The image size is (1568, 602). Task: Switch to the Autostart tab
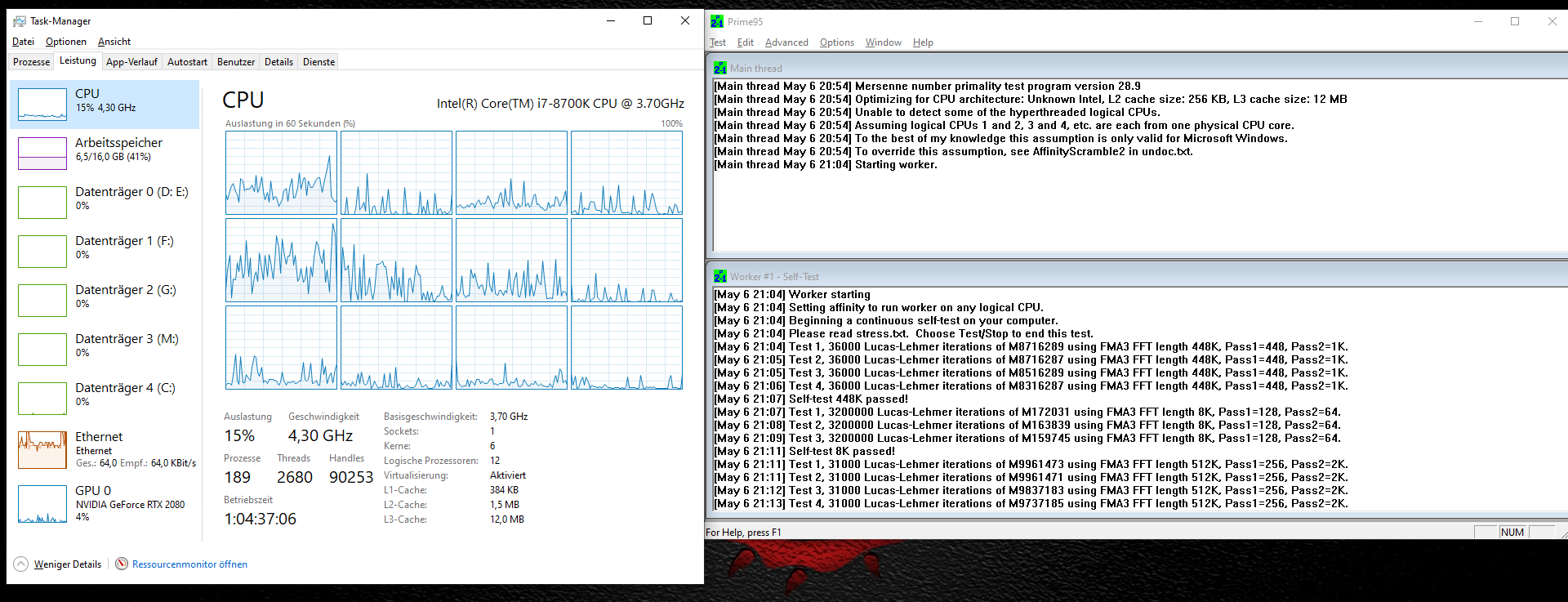pyautogui.click(x=187, y=62)
